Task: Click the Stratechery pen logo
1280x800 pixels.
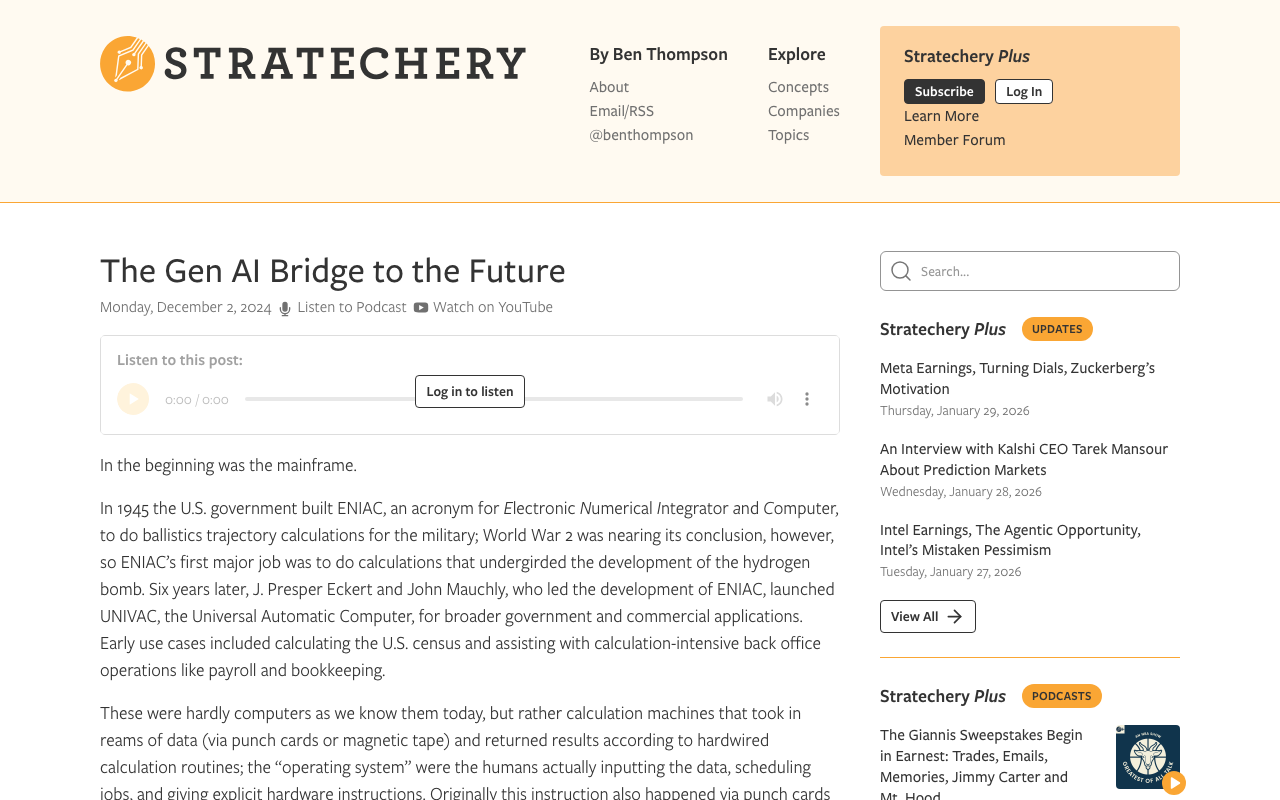Action: 126,62
